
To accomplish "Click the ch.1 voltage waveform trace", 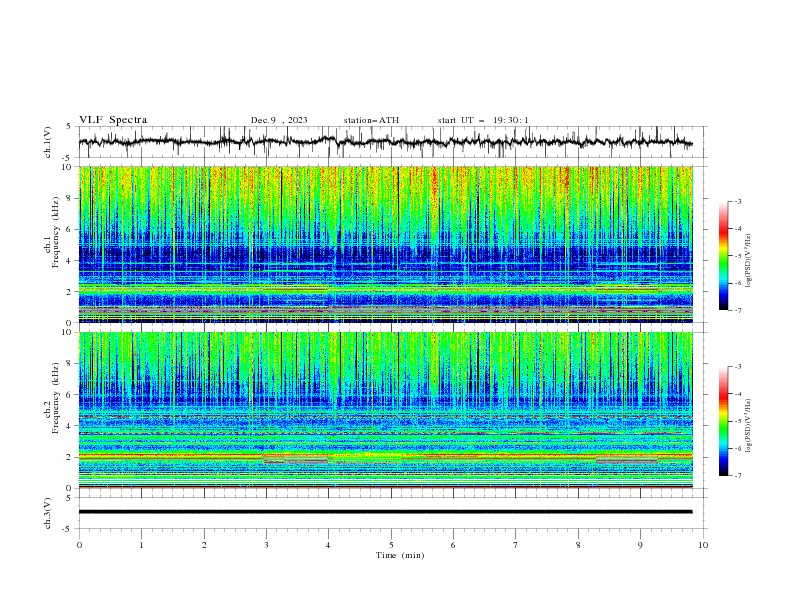I will click(x=385, y=142).
